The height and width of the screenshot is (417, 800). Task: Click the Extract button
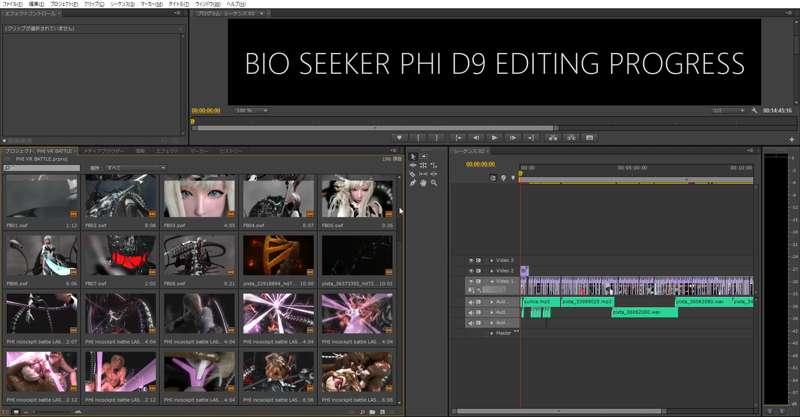[571, 138]
